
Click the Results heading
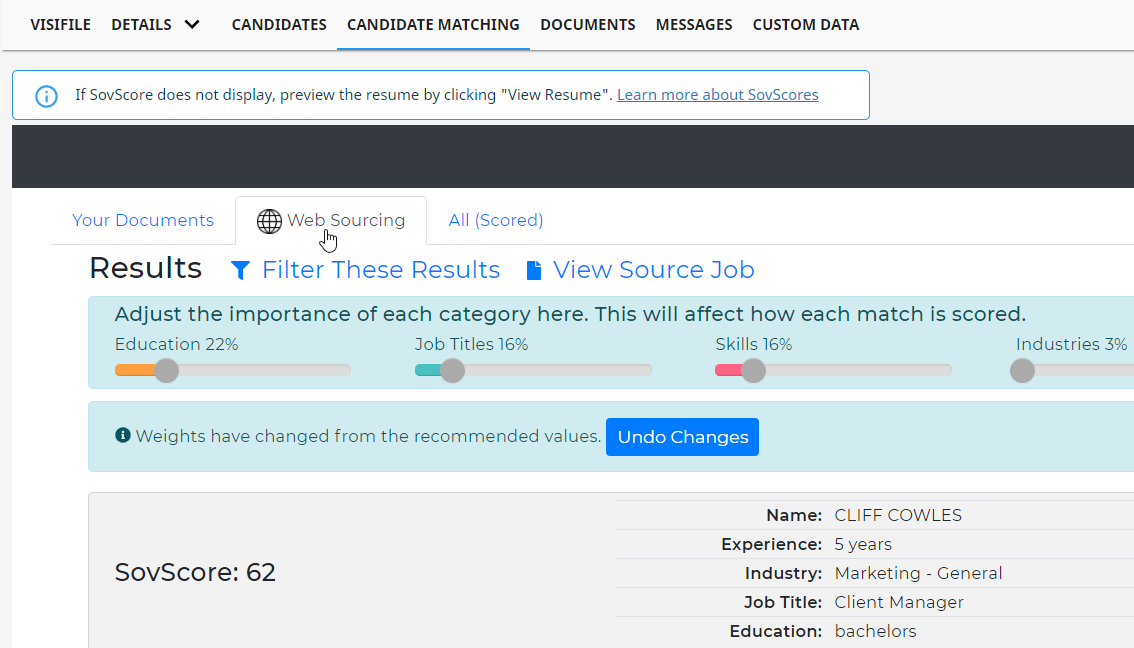145,268
